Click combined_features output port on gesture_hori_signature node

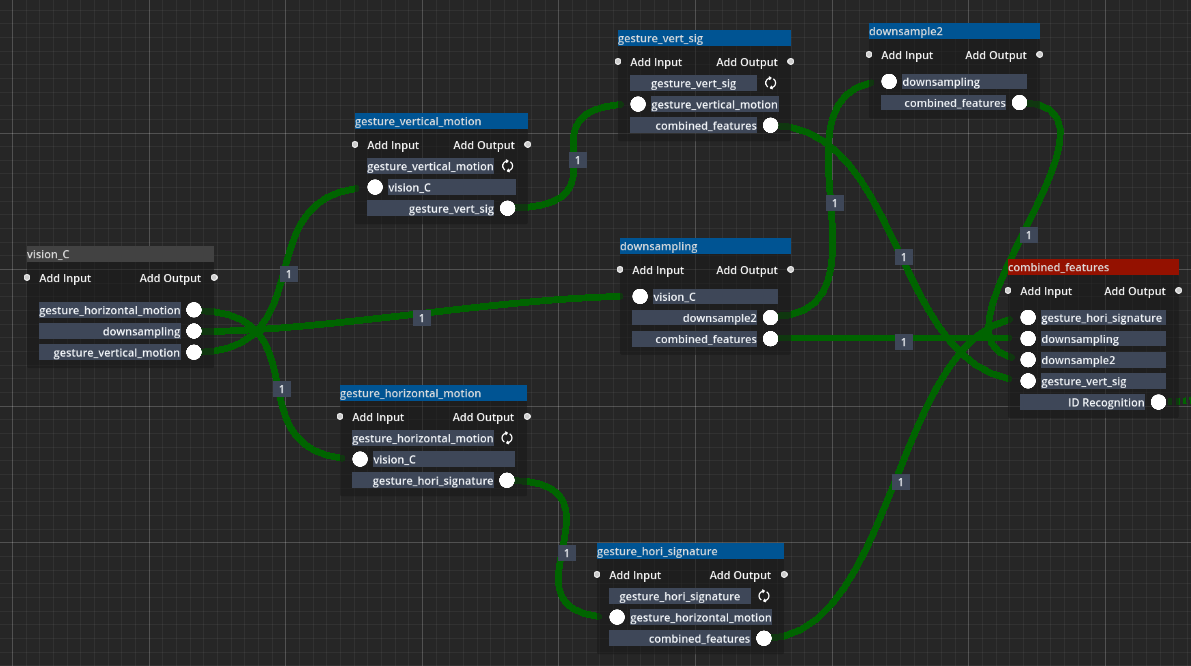764,638
